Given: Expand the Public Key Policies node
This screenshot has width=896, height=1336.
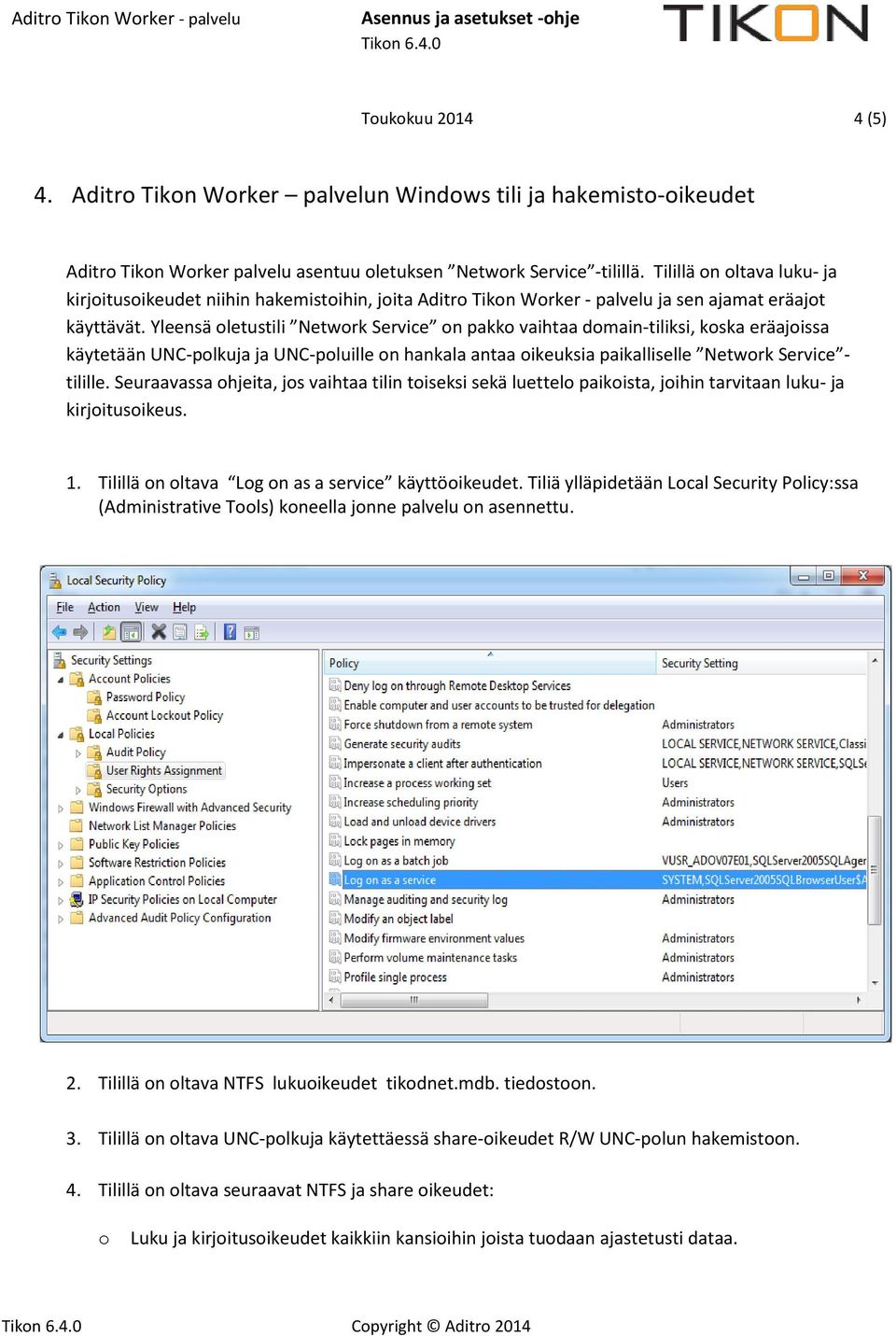Looking at the screenshot, I should [61, 845].
